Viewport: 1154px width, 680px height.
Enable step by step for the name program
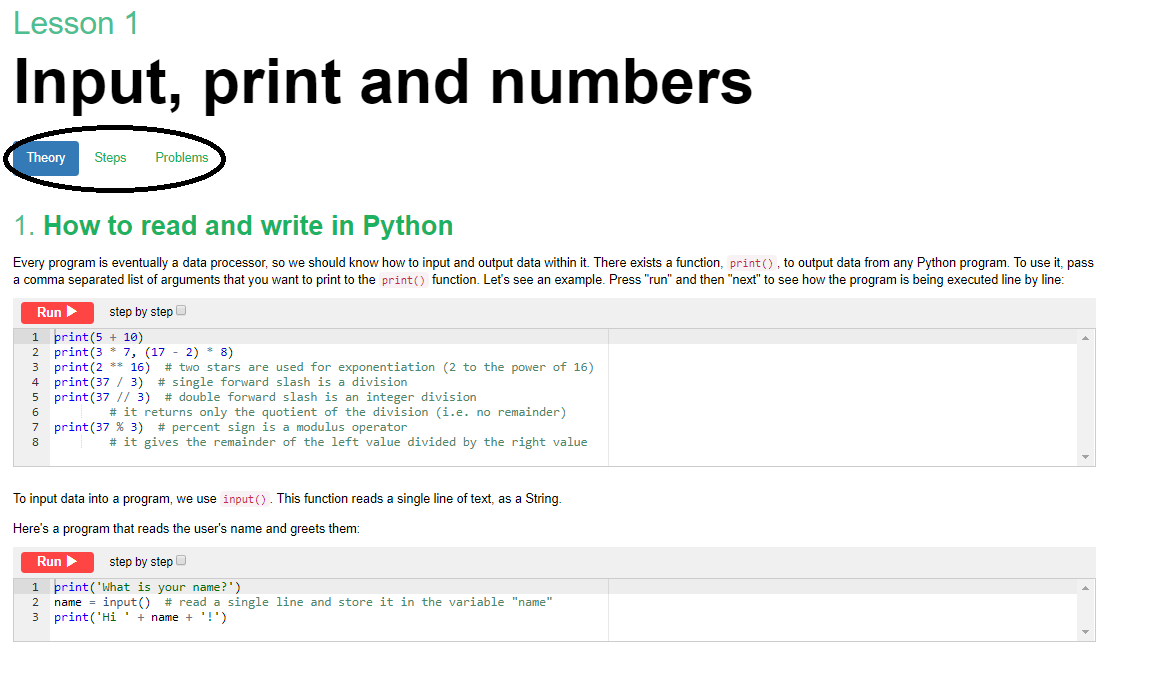tap(181, 561)
